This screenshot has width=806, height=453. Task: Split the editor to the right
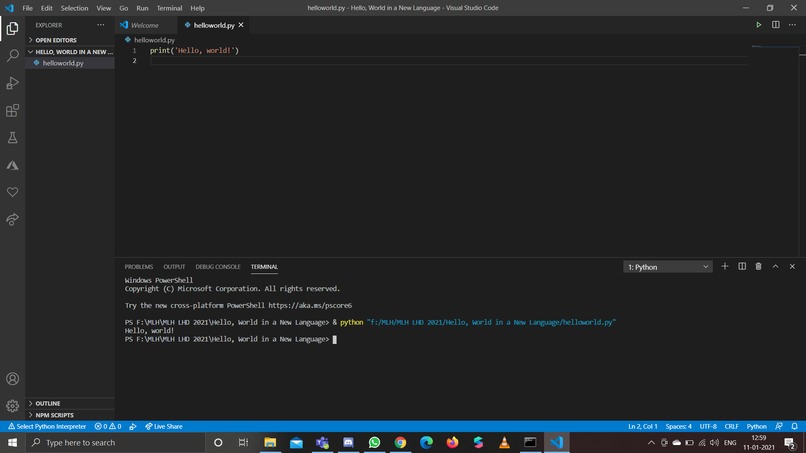775,25
